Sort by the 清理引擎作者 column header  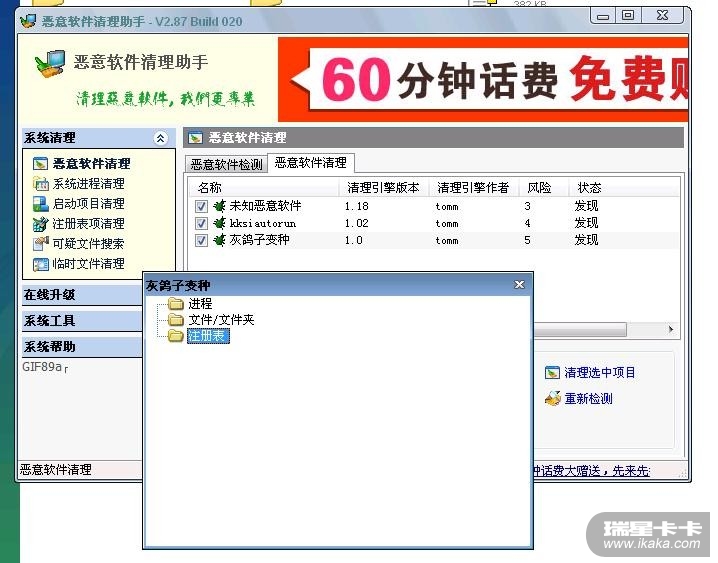[x=473, y=188]
